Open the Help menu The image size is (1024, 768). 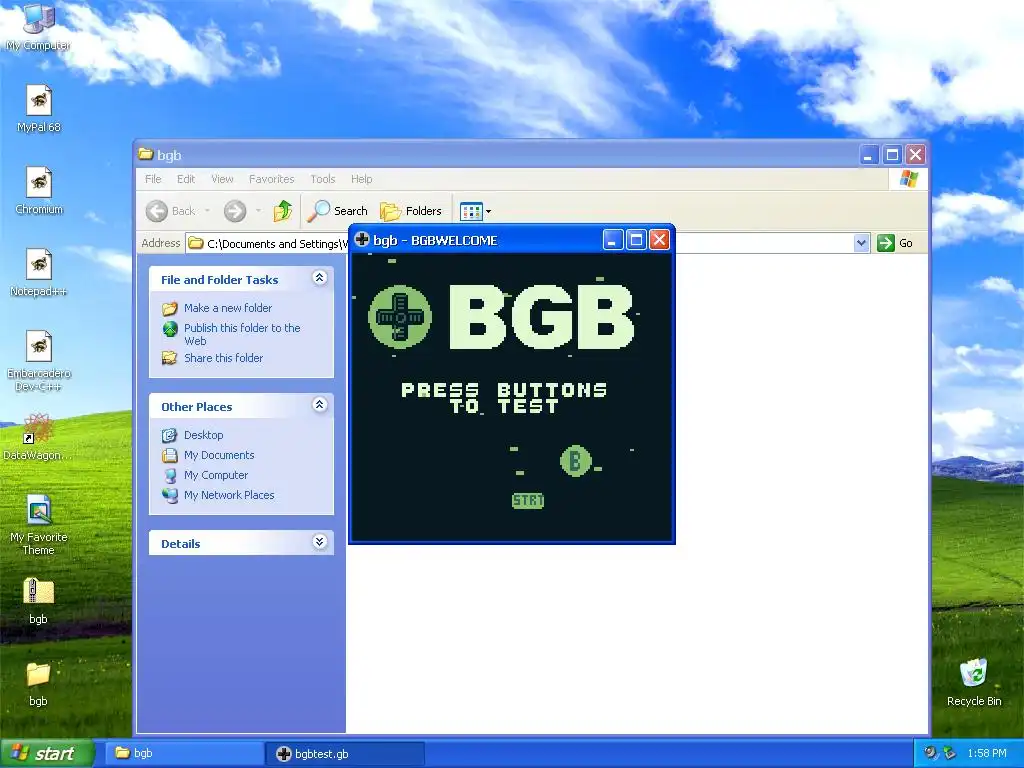point(362,179)
